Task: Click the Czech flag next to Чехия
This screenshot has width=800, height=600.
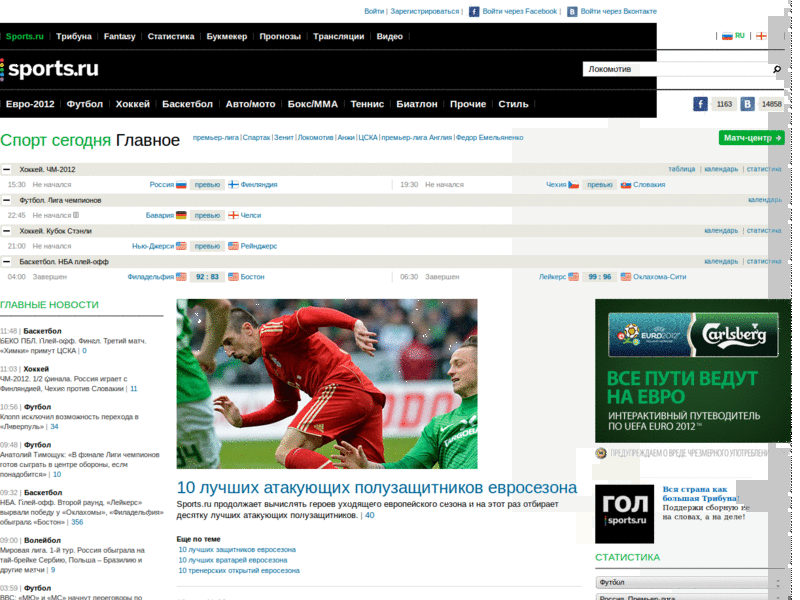Action: [x=573, y=185]
